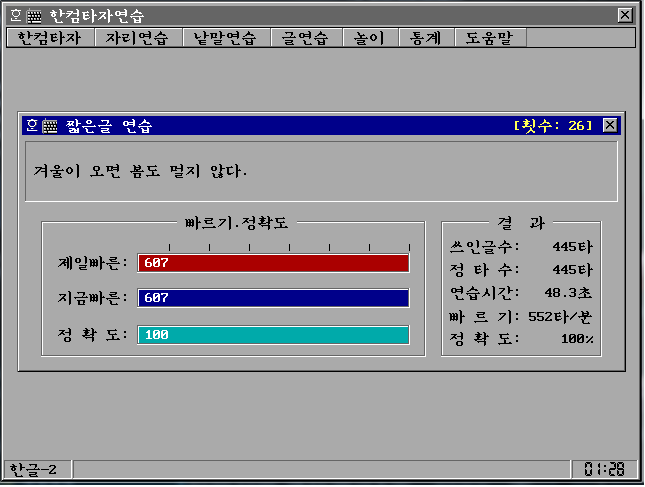Click the teal 정확도 accuracy bar

click(x=274, y=335)
